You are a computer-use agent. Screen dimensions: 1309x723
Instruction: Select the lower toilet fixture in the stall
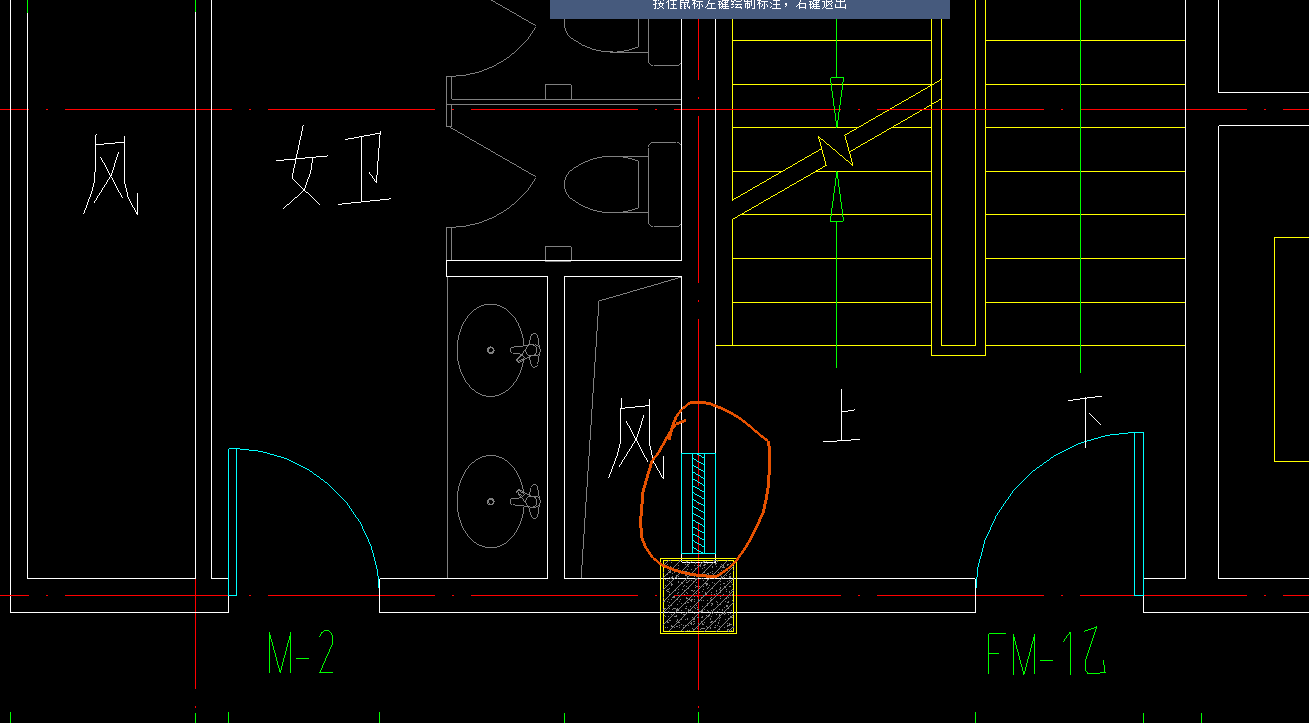pyautogui.click(x=623, y=186)
